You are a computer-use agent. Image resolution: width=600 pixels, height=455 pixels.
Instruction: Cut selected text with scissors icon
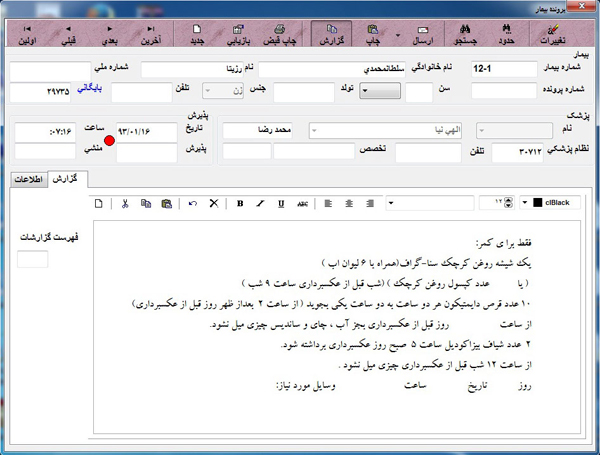coord(125,203)
